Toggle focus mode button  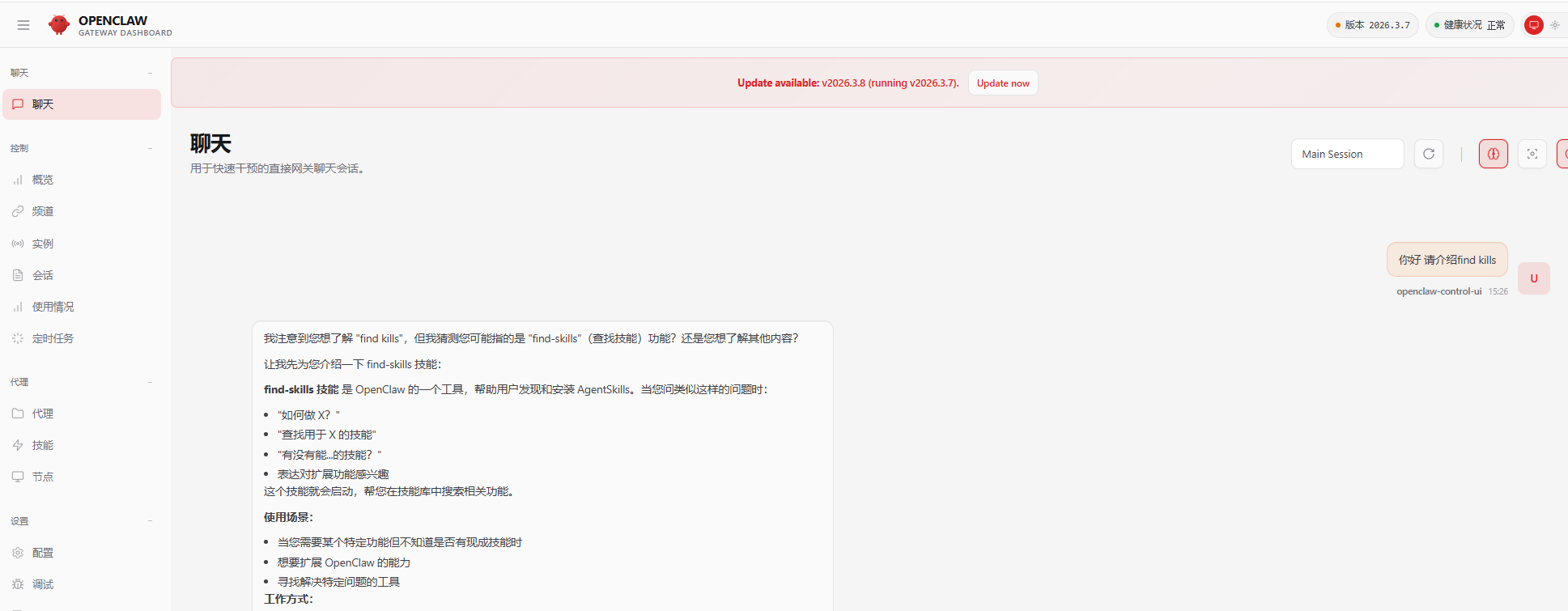tap(1532, 154)
